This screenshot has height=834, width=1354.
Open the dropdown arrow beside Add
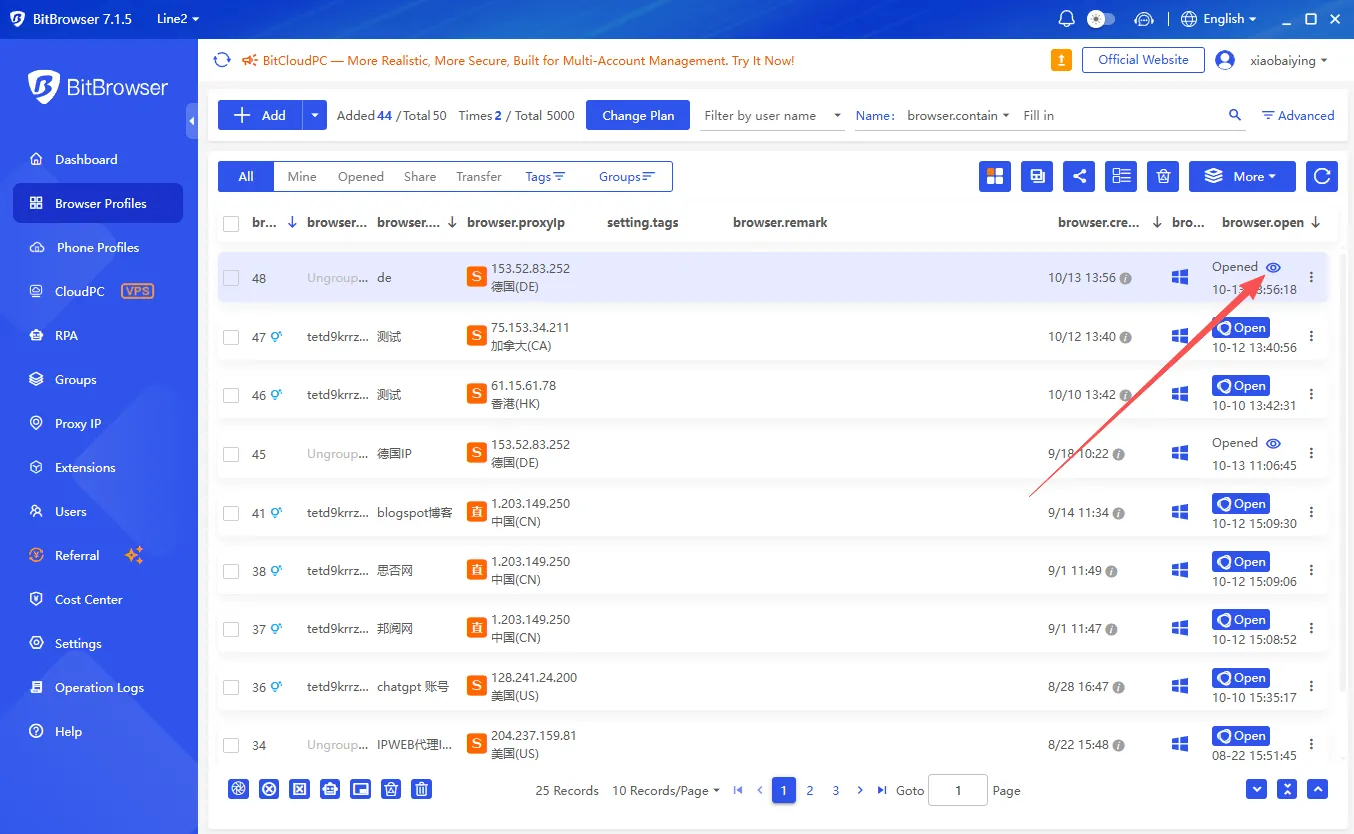315,115
